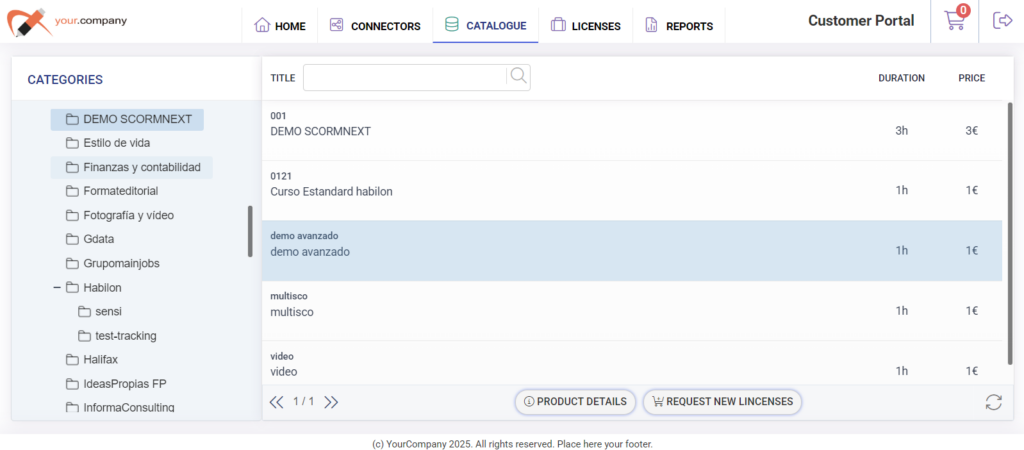Screen dimensions: 1024x450
Task: Click the 3€ price of DEMO SCORMNEXT
Action: pos(972,131)
